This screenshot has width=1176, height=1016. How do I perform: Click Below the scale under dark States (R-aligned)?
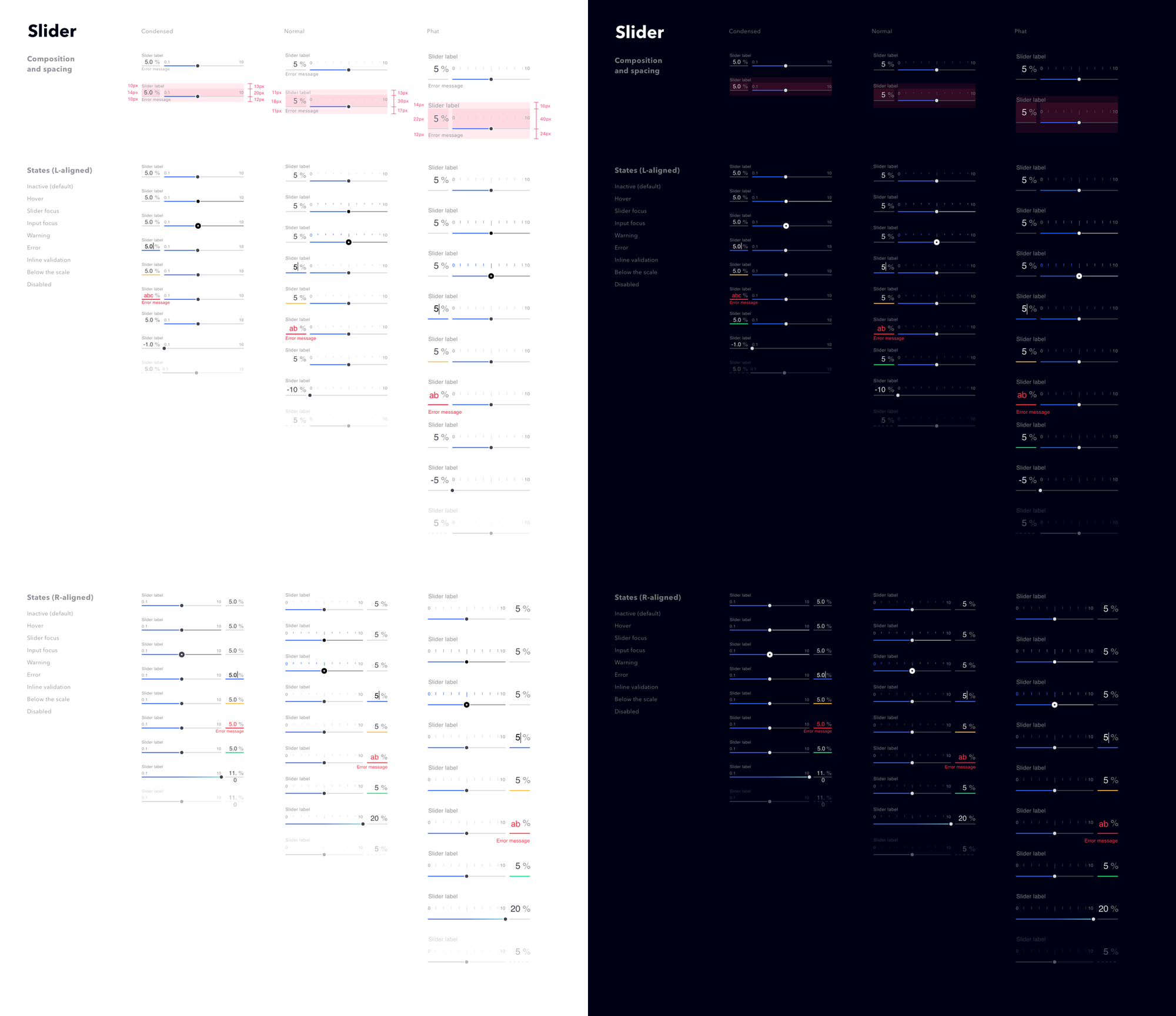[x=636, y=699]
